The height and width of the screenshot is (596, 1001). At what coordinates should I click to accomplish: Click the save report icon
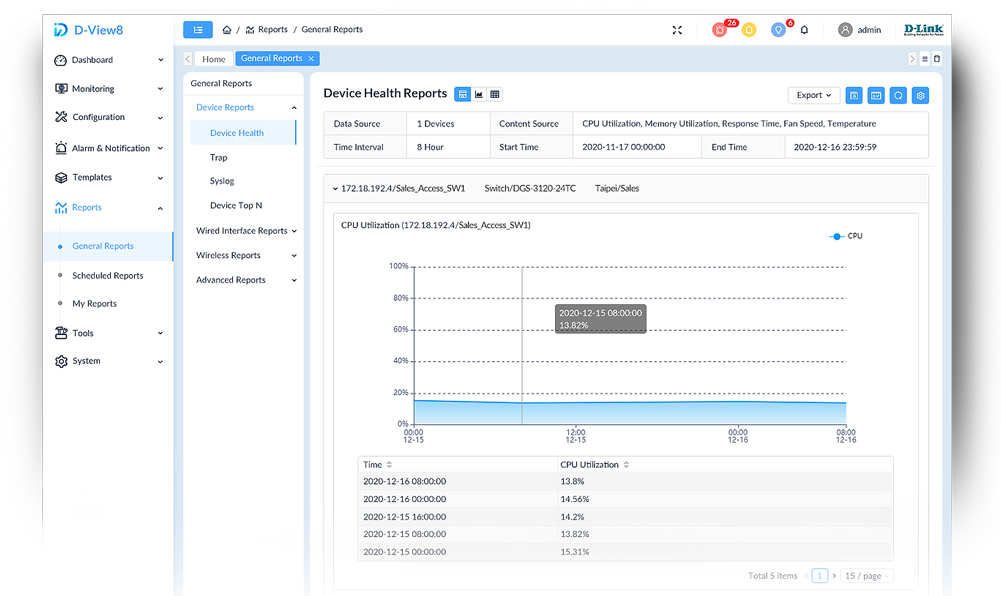click(x=854, y=95)
